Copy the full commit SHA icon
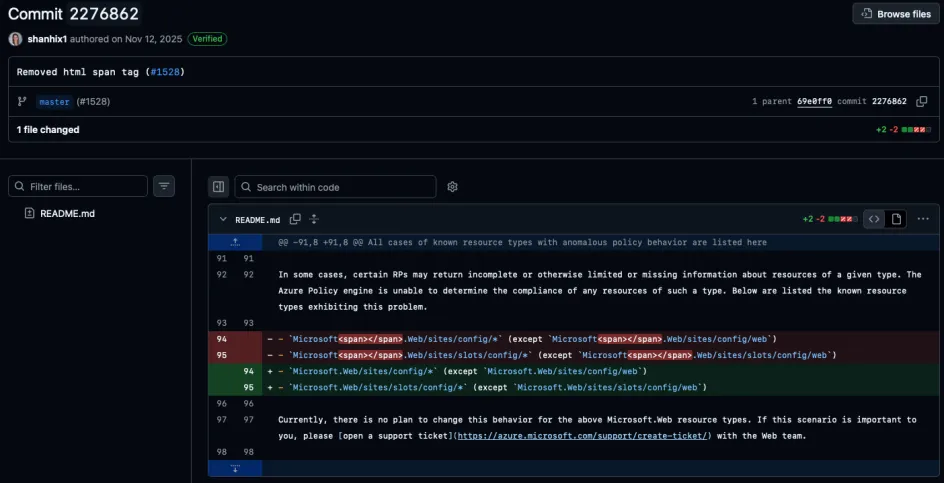The width and height of the screenshot is (944, 483). click(922, 101)
